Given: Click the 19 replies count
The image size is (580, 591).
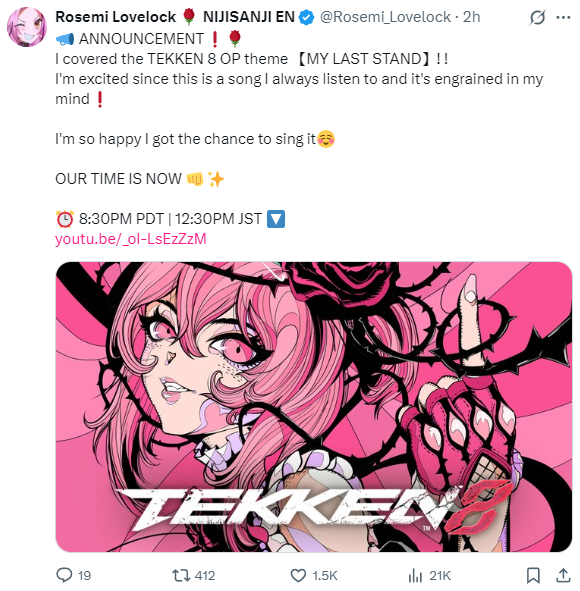Looking at the screenshot, I should (84, 576).
